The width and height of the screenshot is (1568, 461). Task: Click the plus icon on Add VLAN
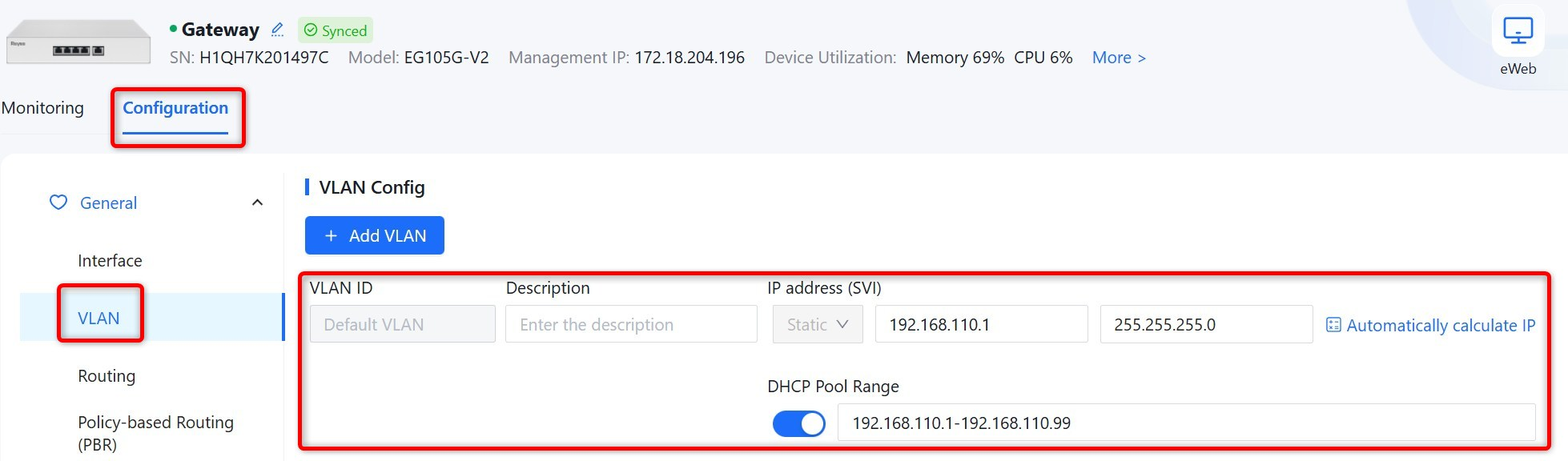(331, 236)
